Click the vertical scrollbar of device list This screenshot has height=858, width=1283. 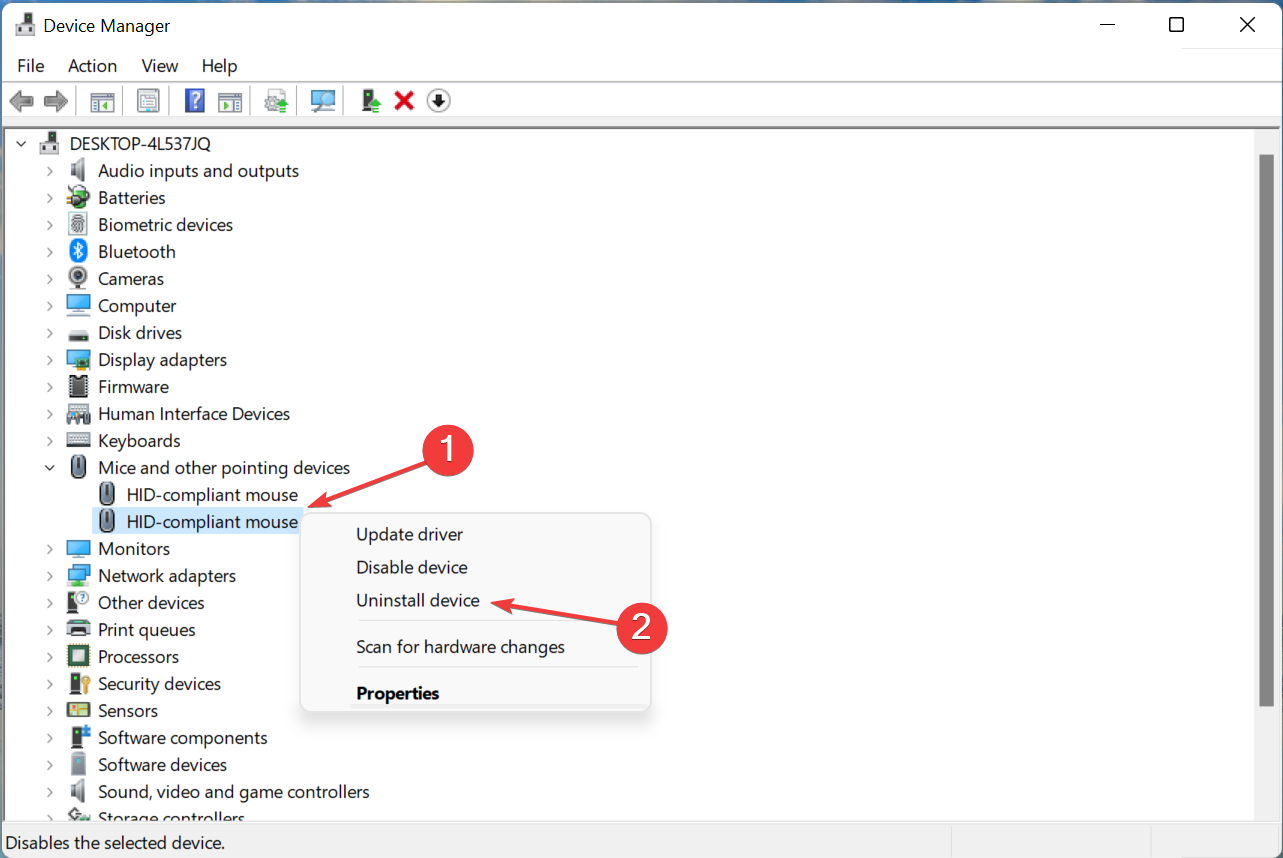tap(1267, 430)
